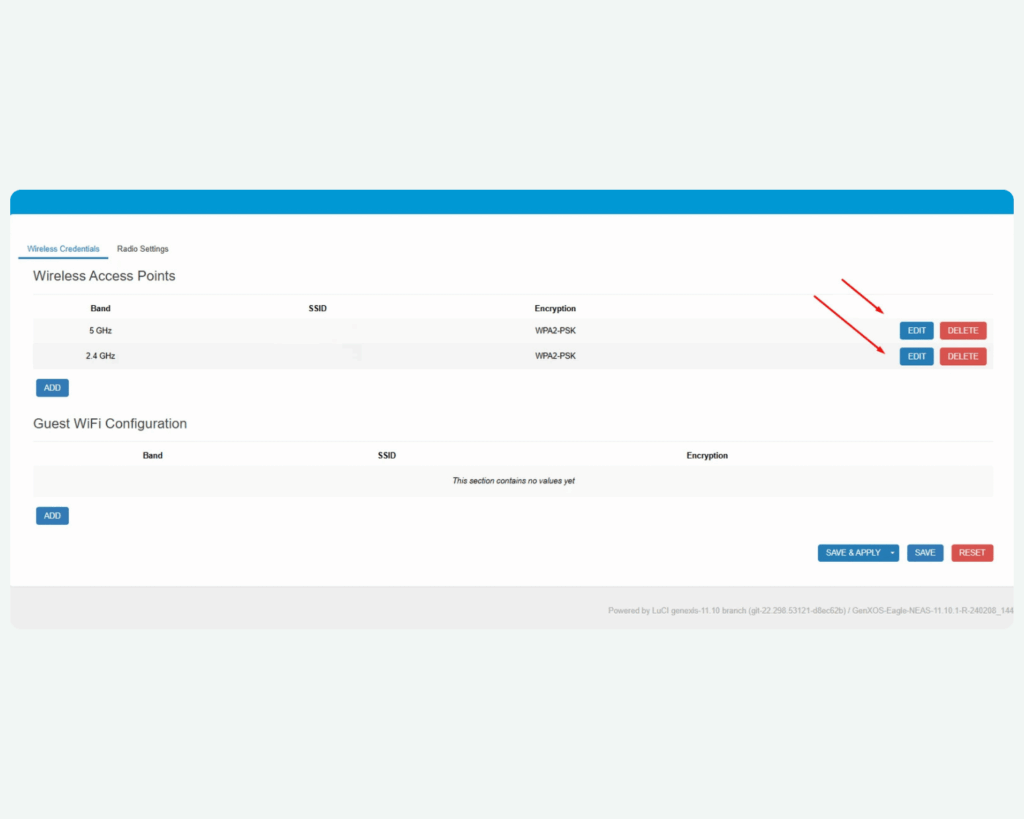
Task: Delete the 2.4 GHz access point
Action: 963,357
